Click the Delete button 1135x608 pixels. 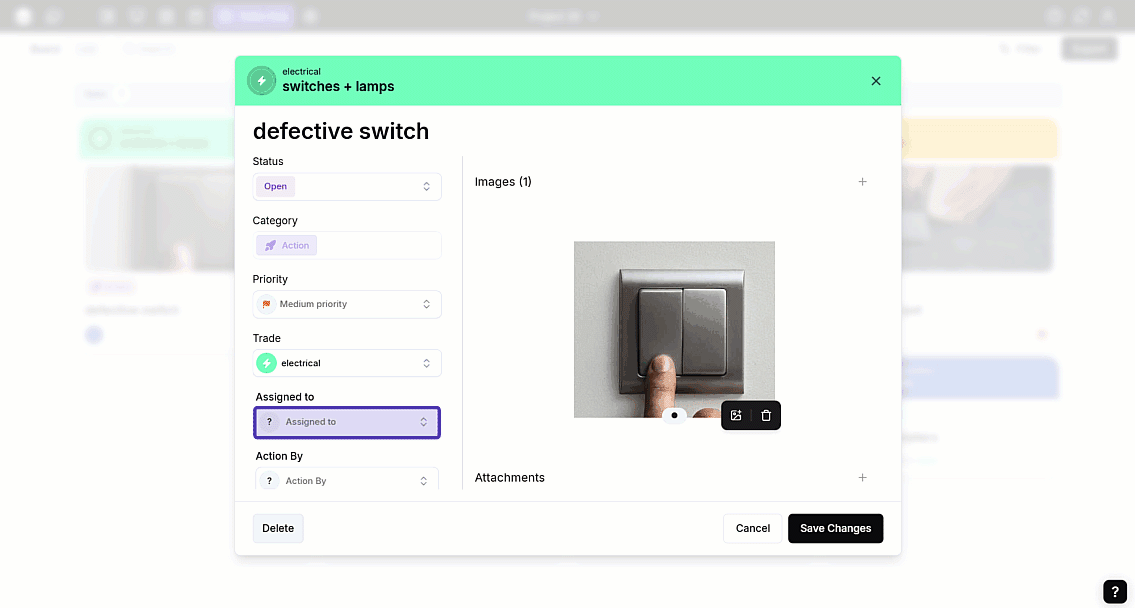tap(278, 528)
